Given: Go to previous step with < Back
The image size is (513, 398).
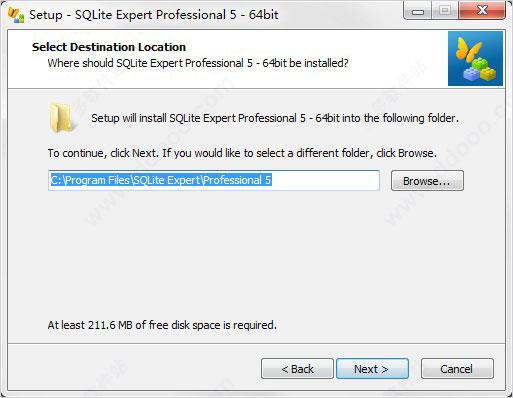Looking at the screenshot, I should (297, 369).
